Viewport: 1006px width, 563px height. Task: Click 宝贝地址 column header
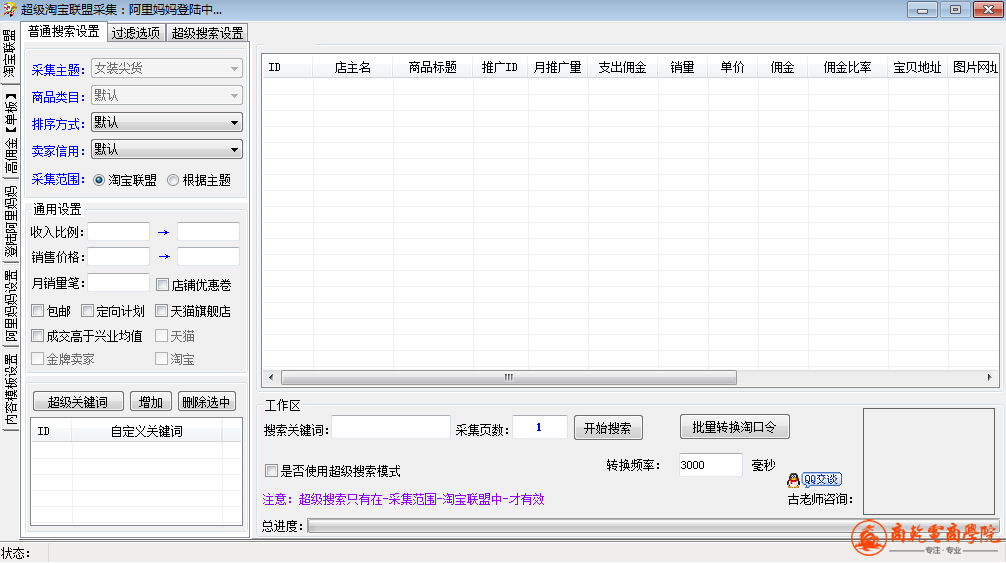tap(917, 67)
